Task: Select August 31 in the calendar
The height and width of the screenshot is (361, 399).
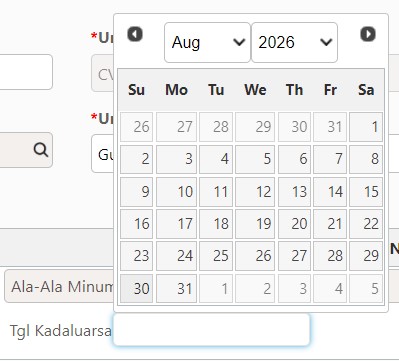Action: tap(176, 288)
